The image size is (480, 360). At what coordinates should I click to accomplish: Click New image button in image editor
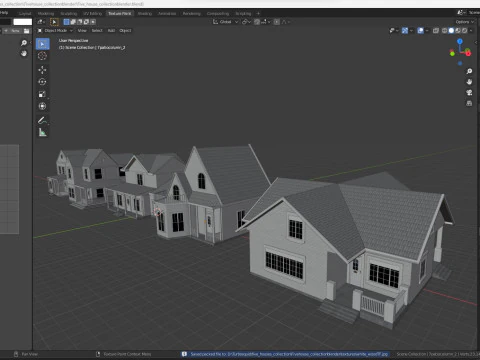click(x=13, y=31)
